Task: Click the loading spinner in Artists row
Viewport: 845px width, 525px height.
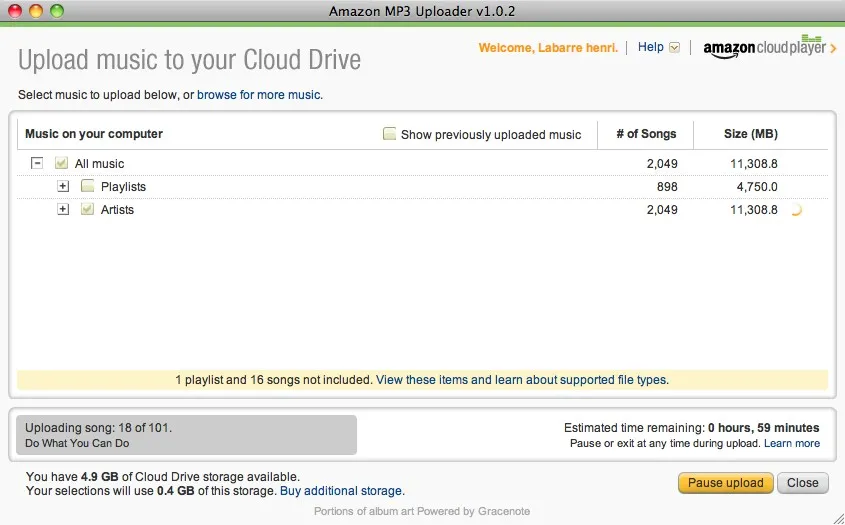Action: (x=796, y=210)
